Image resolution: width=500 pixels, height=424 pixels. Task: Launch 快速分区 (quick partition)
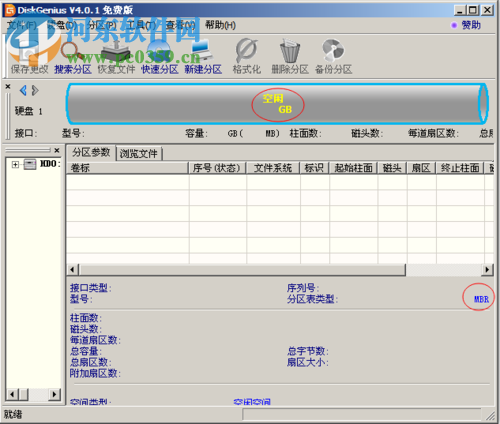(x=160, y=57)
